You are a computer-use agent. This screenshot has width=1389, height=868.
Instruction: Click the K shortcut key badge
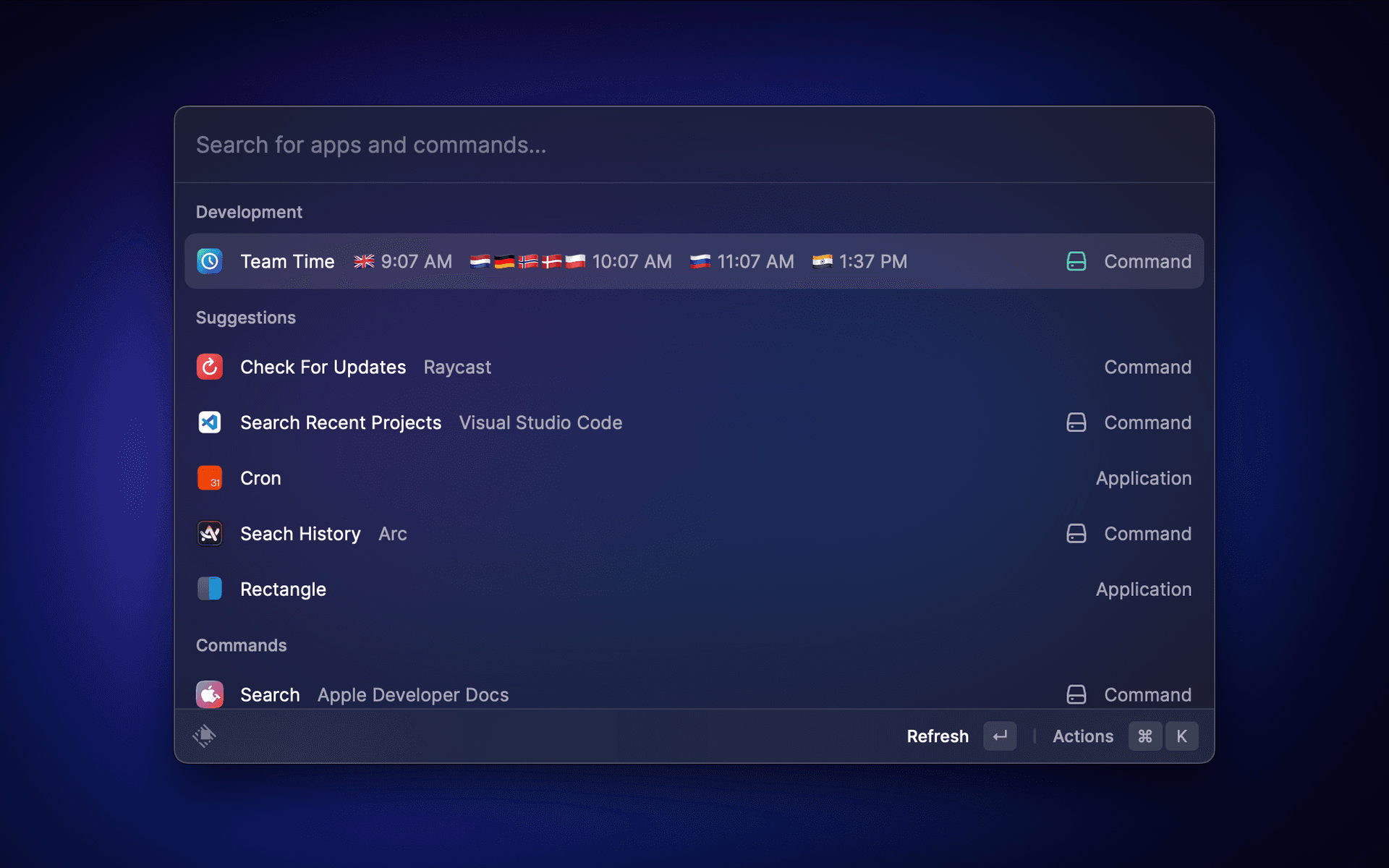tap(1181, 736)
